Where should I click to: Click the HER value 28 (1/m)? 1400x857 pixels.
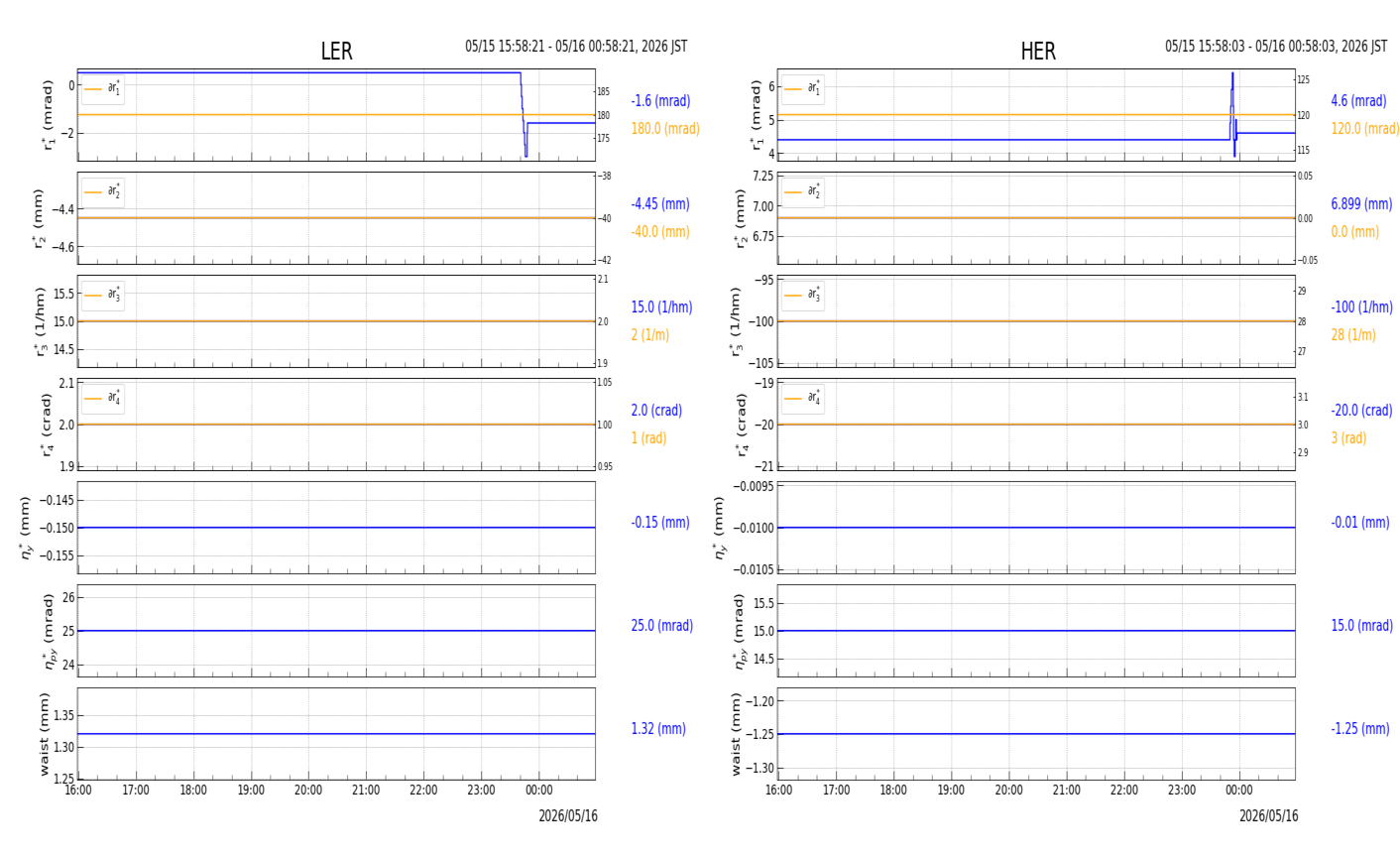click(1353, 335)
